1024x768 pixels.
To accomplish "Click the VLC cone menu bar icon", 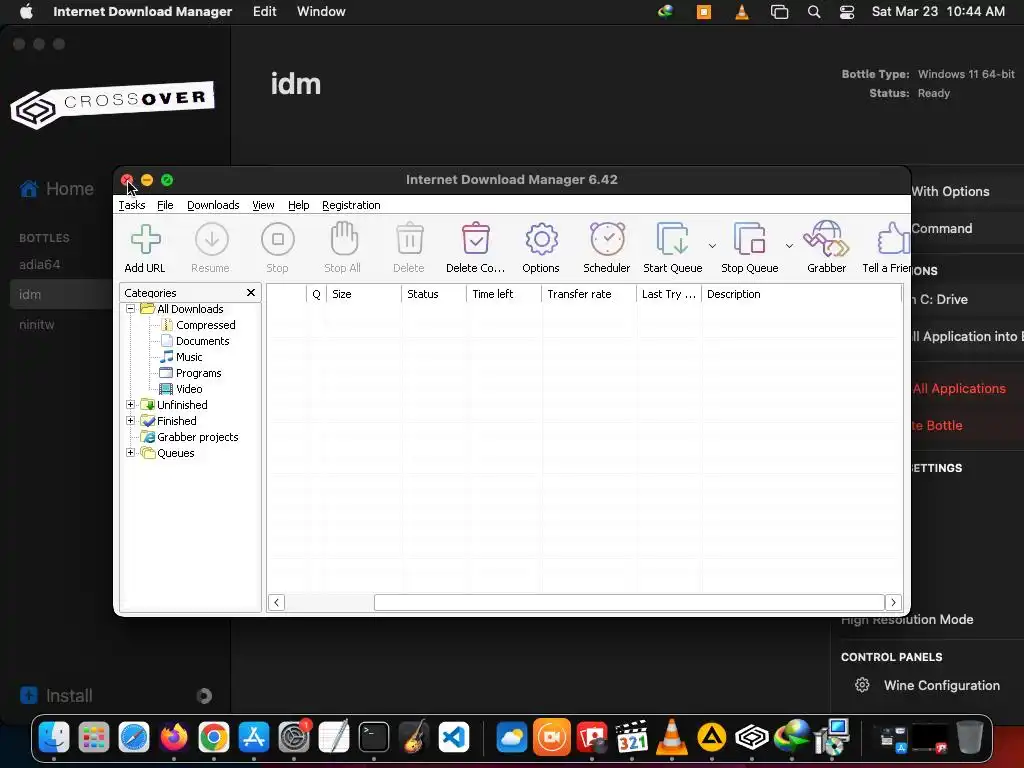I will 742,12.
